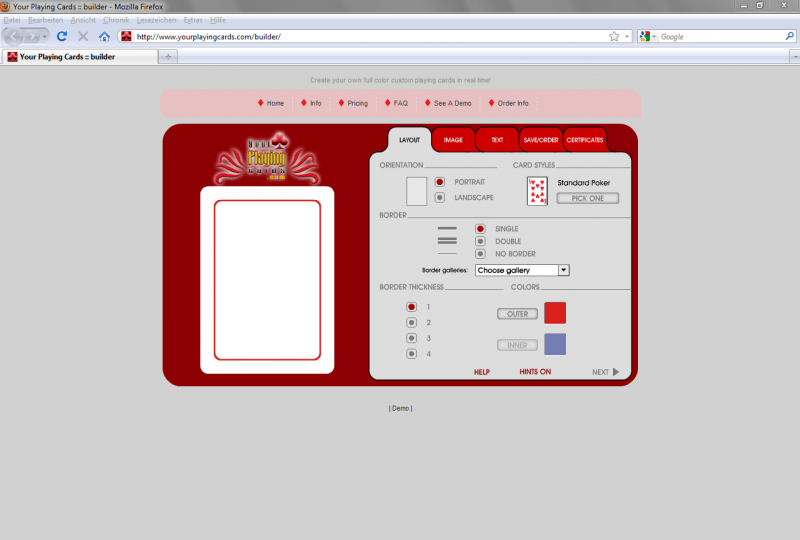The height and width of the screenshot is (540, 800).
Task: Click the PICK ONE button
Action: (x=588, y=198)
